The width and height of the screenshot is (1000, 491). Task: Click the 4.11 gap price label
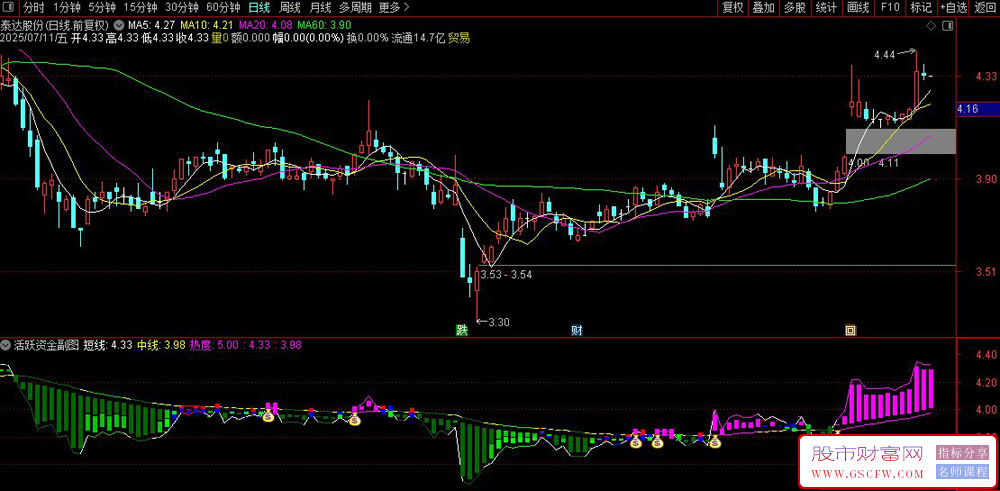tap(889, 163)
